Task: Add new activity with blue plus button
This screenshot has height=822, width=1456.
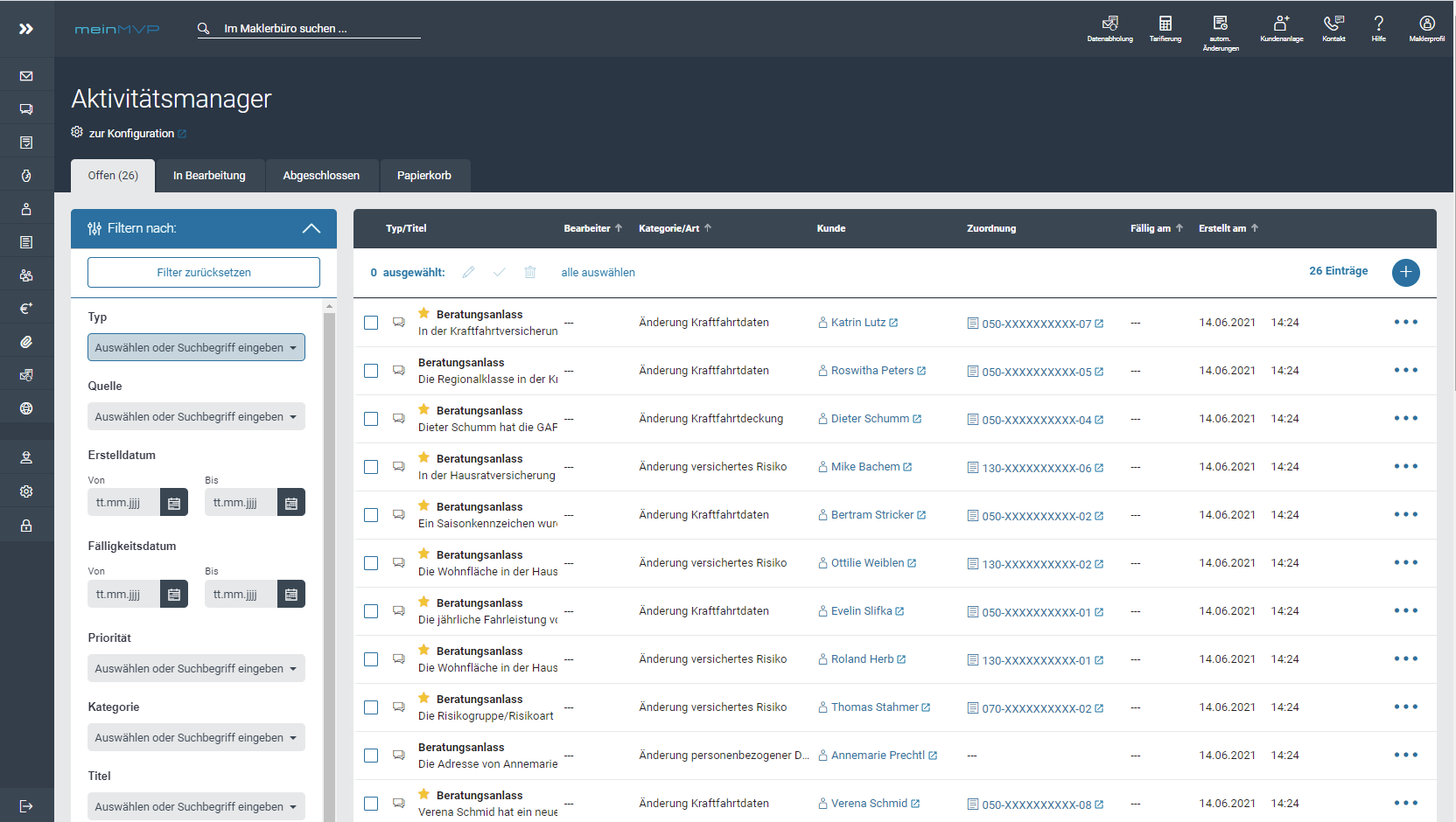Action: pyautogui.click(x=1405, y=272)
